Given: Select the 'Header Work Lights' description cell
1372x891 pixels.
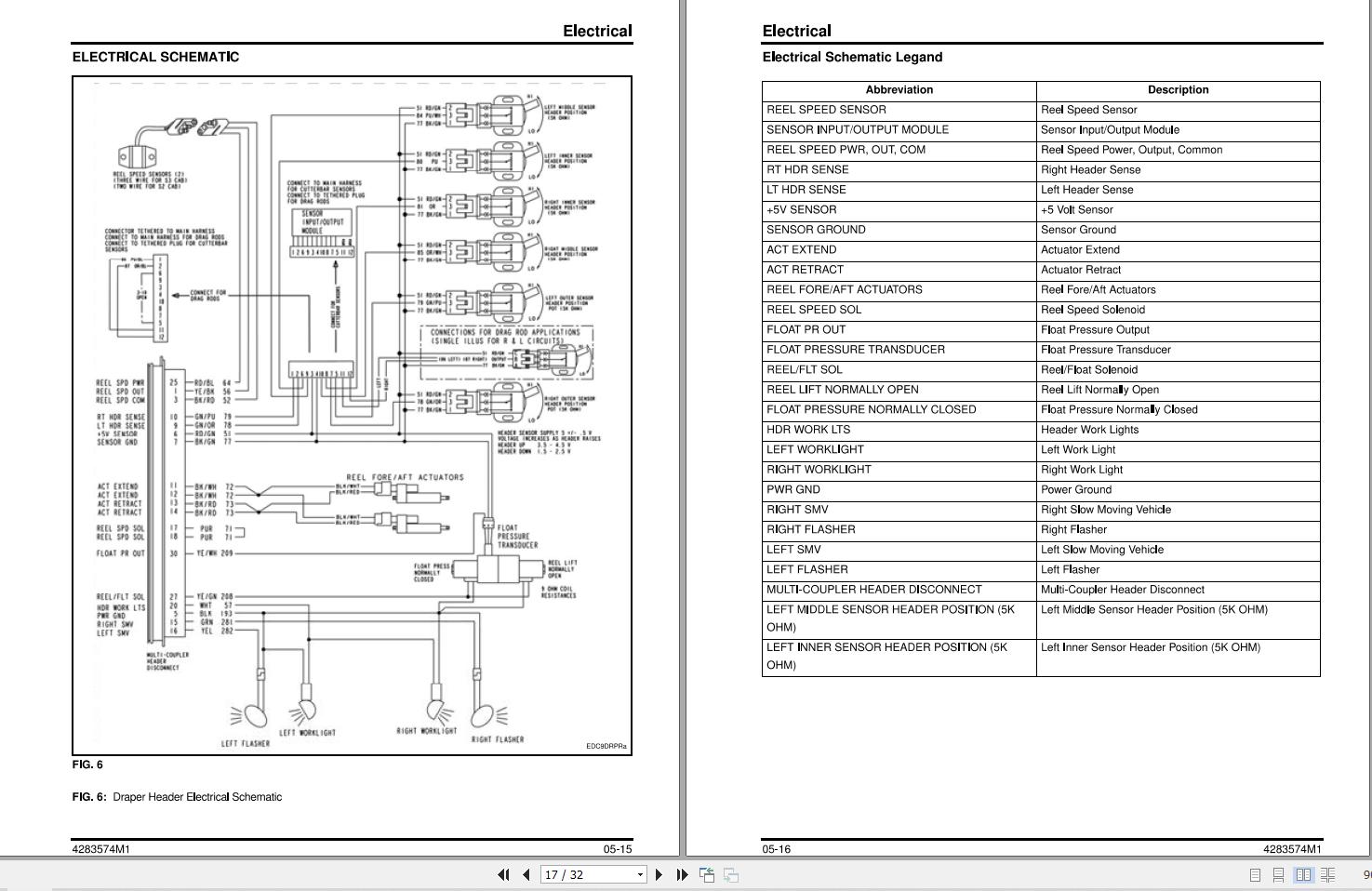Looking at the screenshot, I should click(x=1179, y=430).
